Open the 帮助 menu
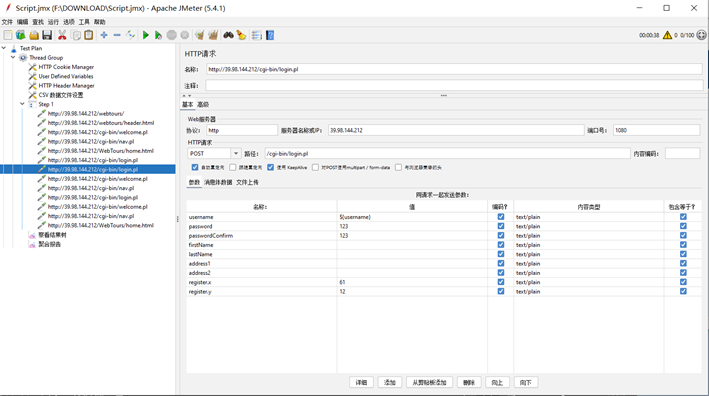Viewport: 709px width, 396px height. [x=99, y=22]
